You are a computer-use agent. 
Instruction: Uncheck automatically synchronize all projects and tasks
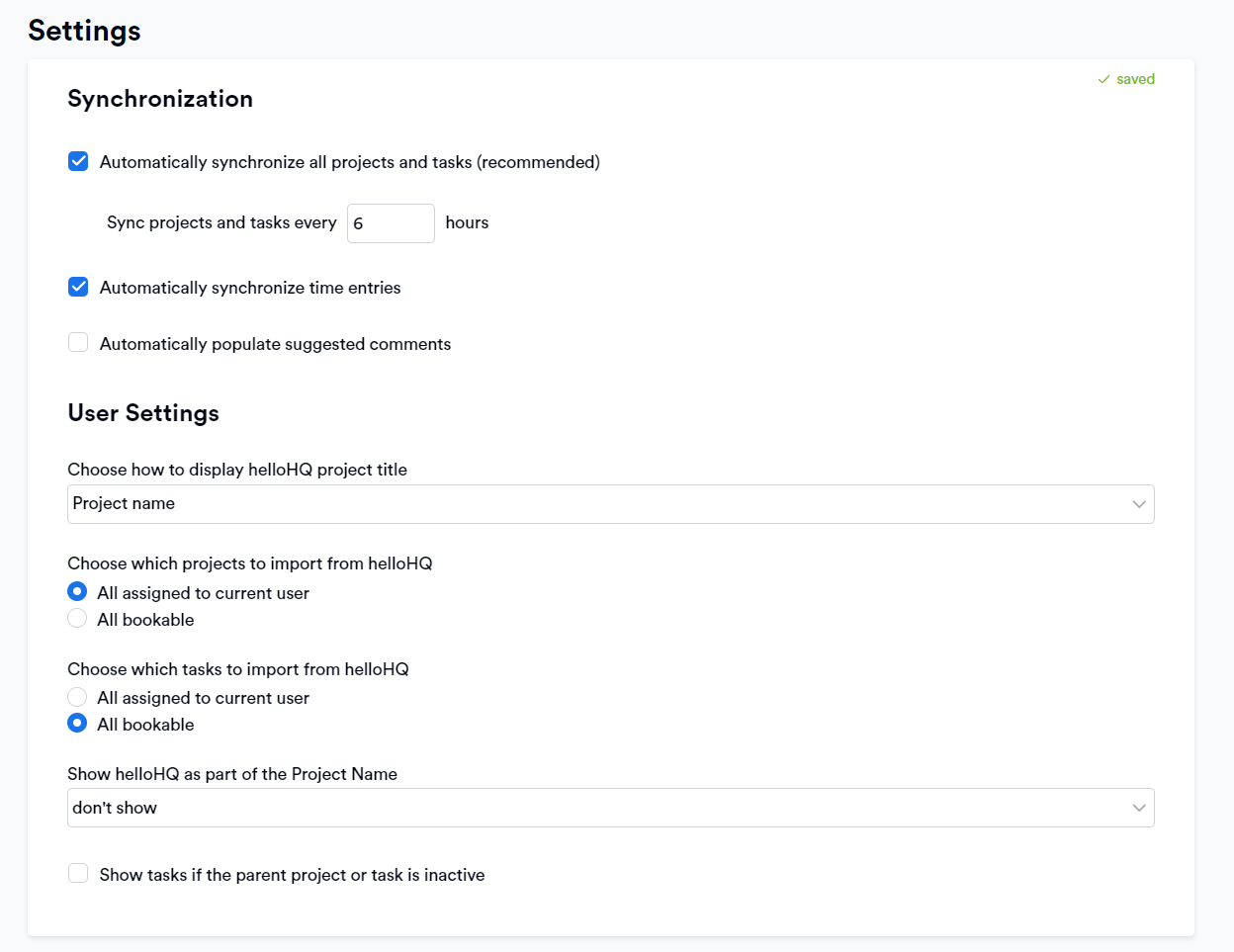78,161
